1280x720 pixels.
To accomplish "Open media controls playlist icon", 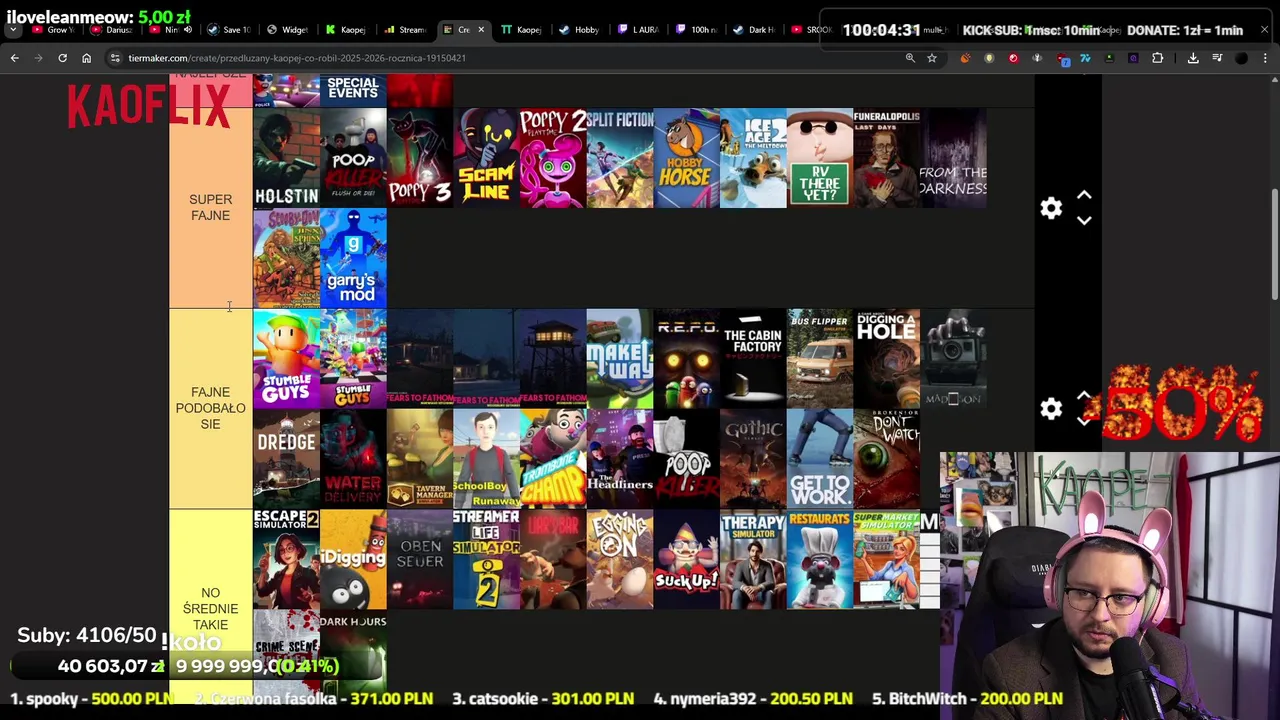I will [1217, 58].
